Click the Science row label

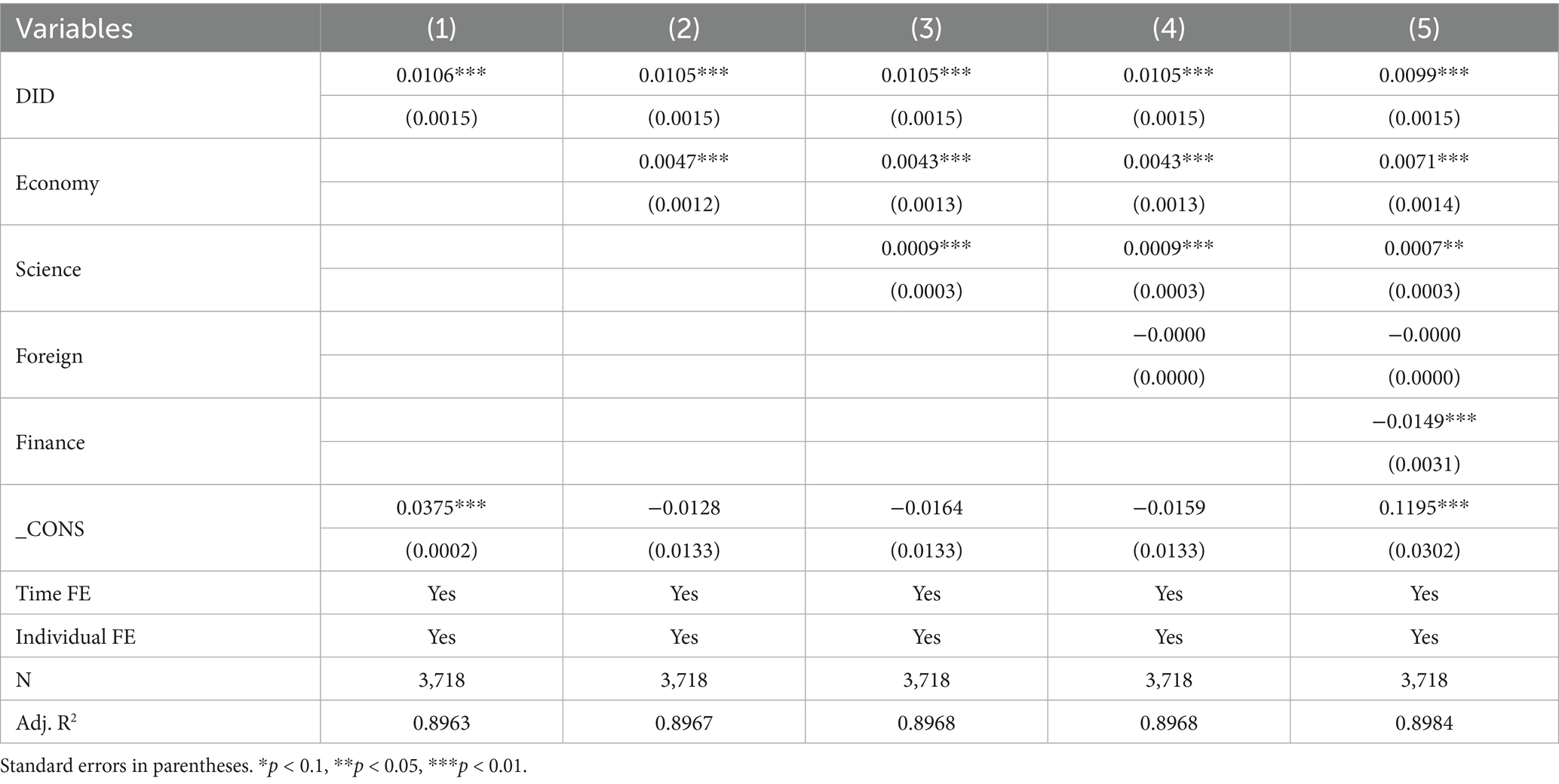pos(48,269)
